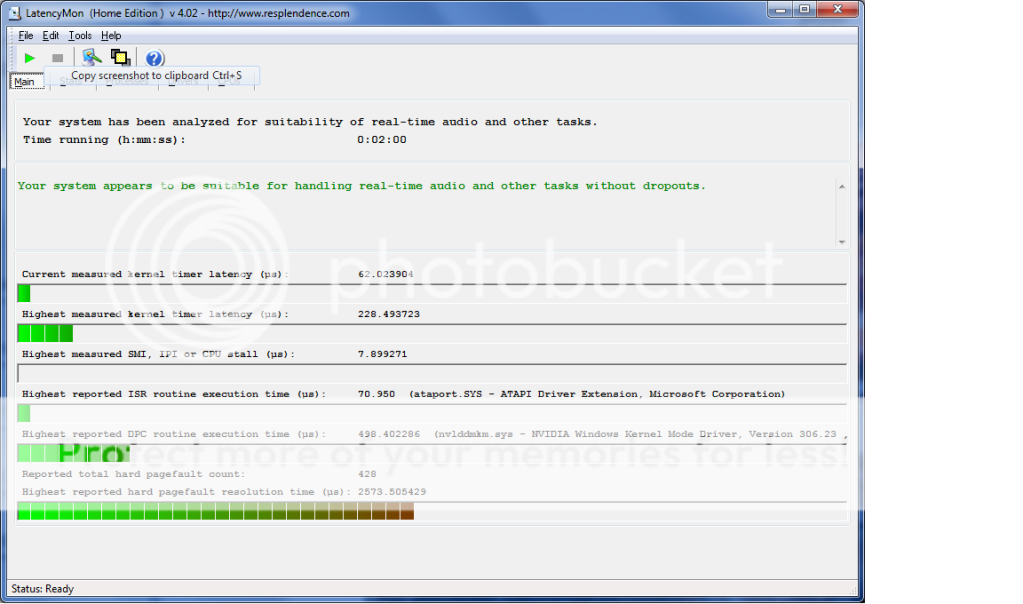This screenshot has height=604, width=1023.
Task: Start the latency monitor with the play icon
Action: coord(29,57)
